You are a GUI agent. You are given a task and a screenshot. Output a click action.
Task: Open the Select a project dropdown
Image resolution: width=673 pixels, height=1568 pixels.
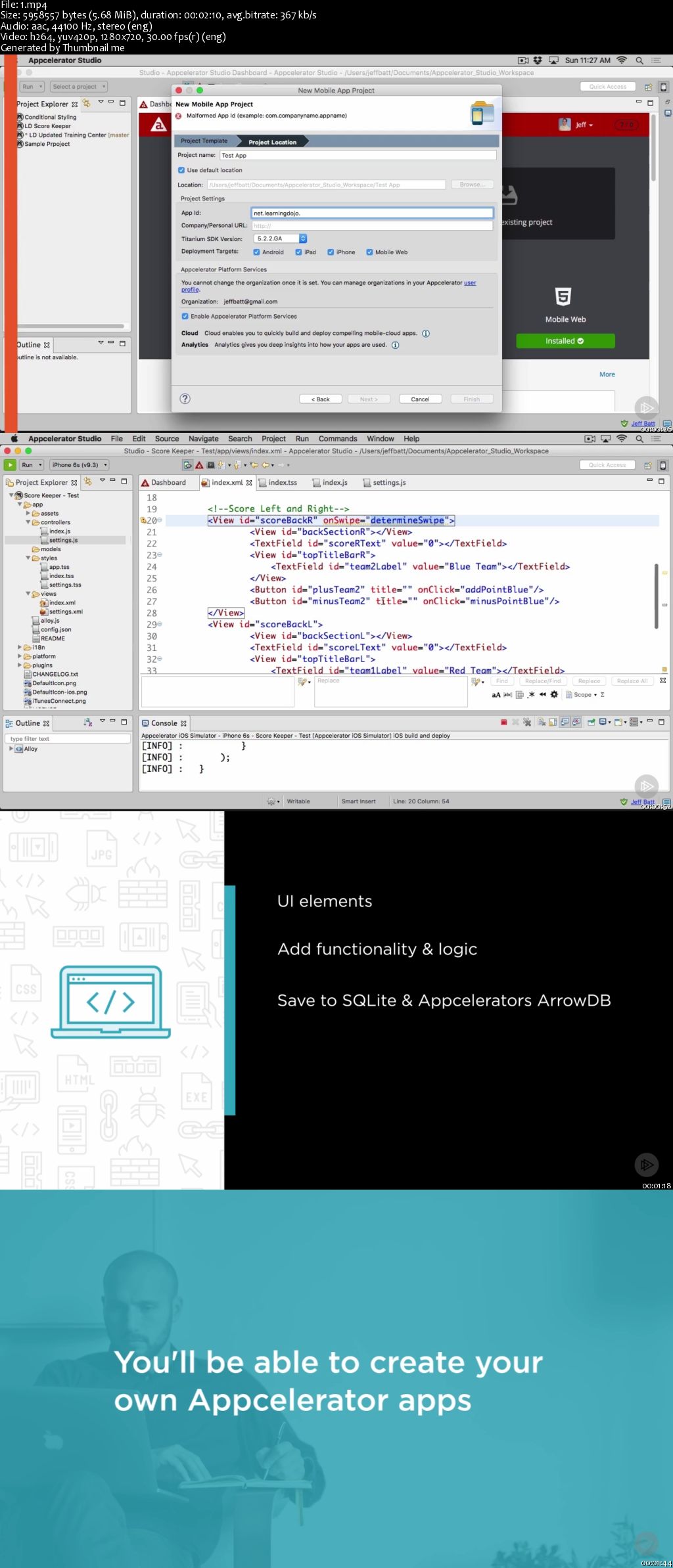pyautogui.click(x=79, y=87)
